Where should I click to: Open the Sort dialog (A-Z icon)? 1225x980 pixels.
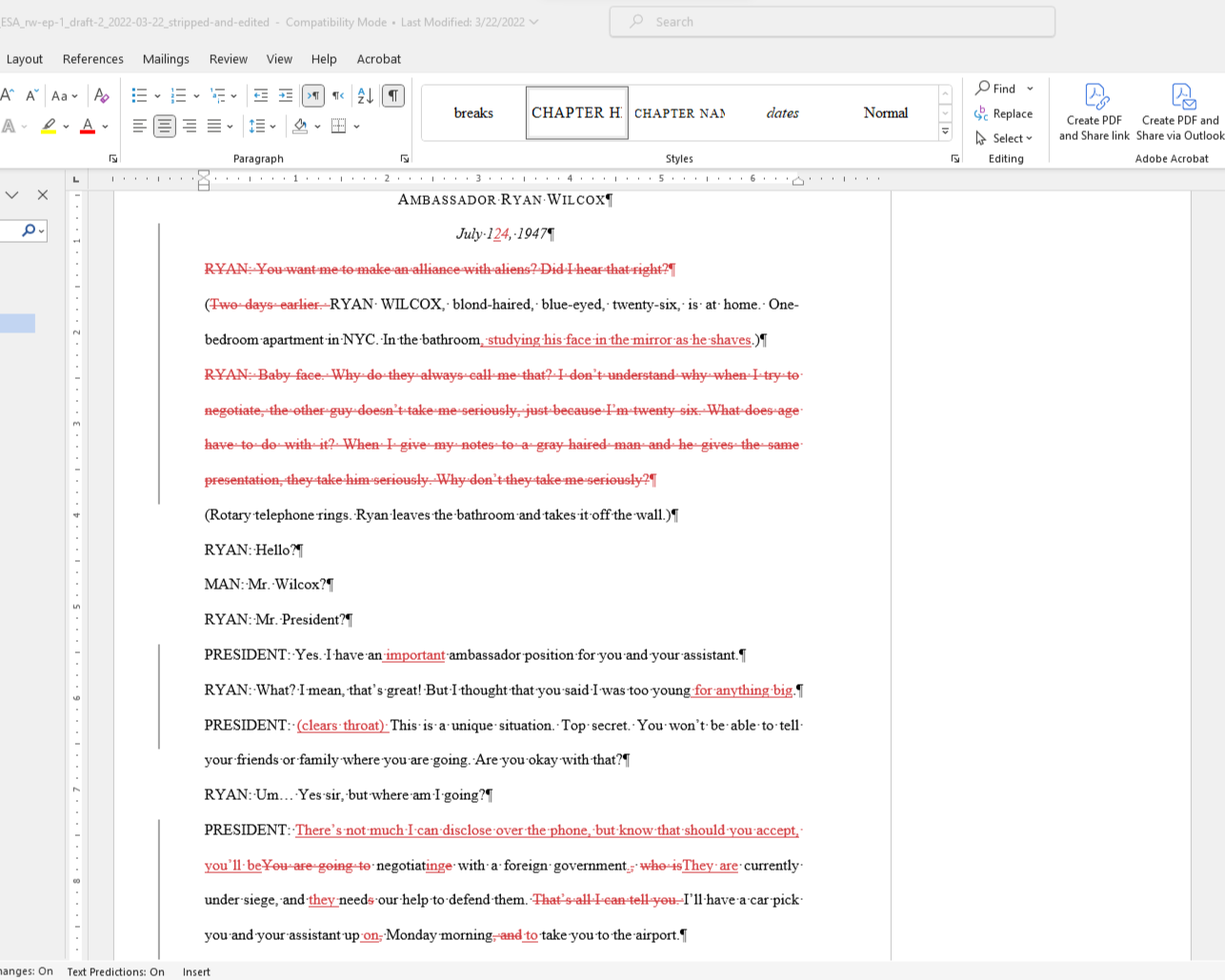click(x=365, y=95)
